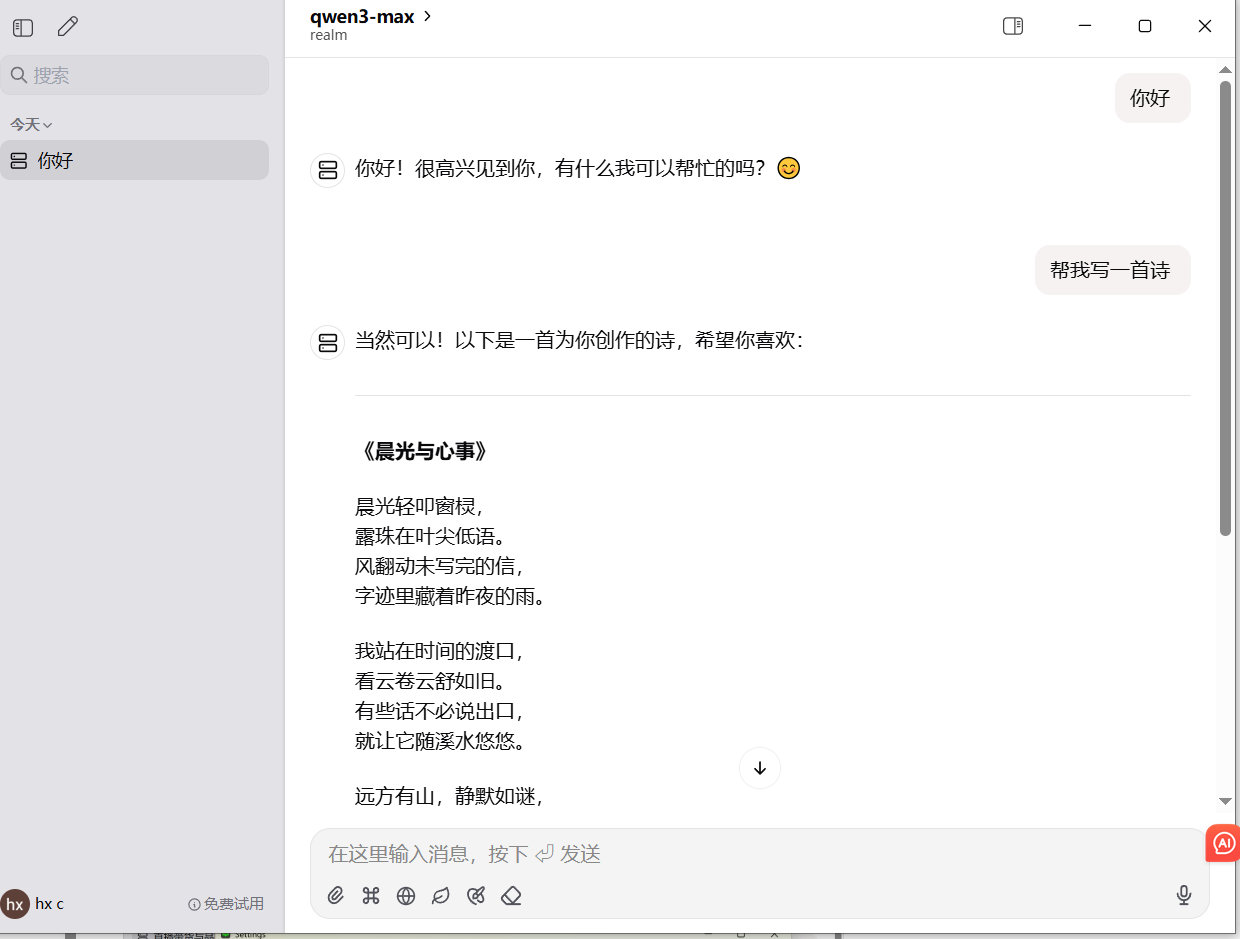This screenshot has width=1240, height=939.
Task: Enable web search with the globe icon
Action: 406,895
